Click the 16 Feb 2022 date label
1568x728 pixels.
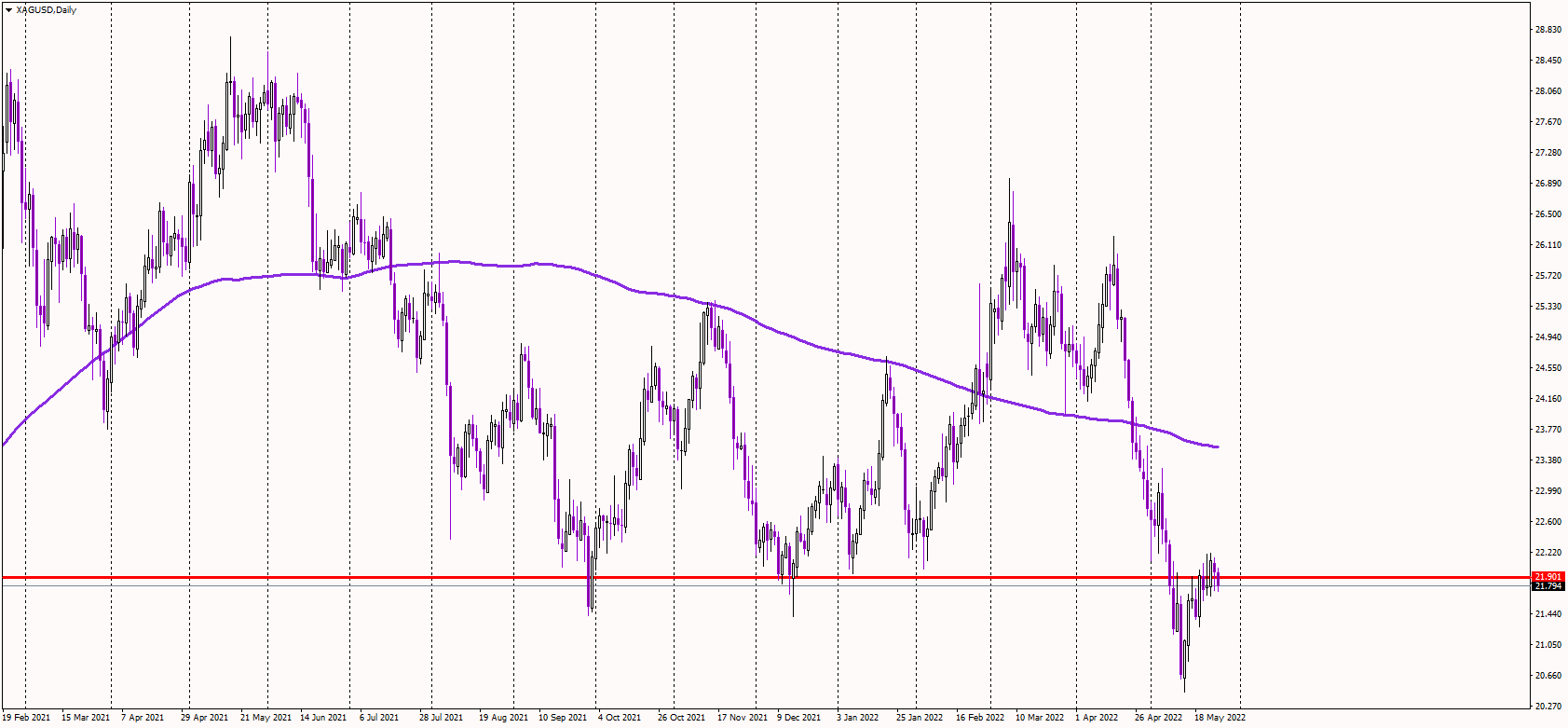pyautogui.click(x=980, y=718)
